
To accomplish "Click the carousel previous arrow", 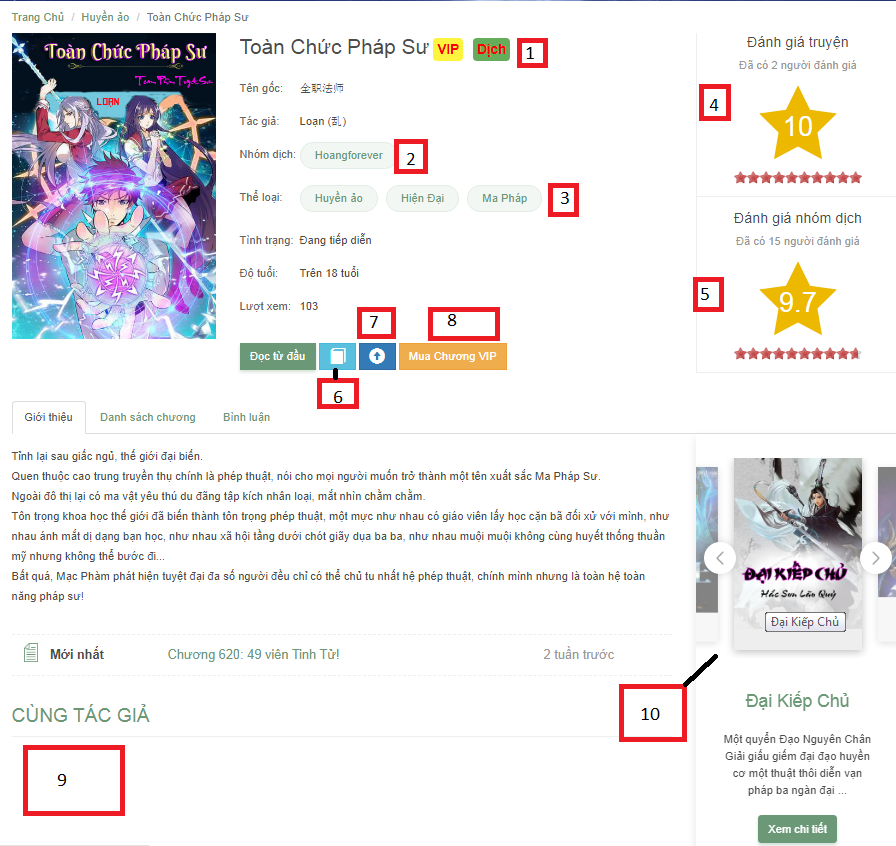I will pyautogui.click(x=719, y=558).
